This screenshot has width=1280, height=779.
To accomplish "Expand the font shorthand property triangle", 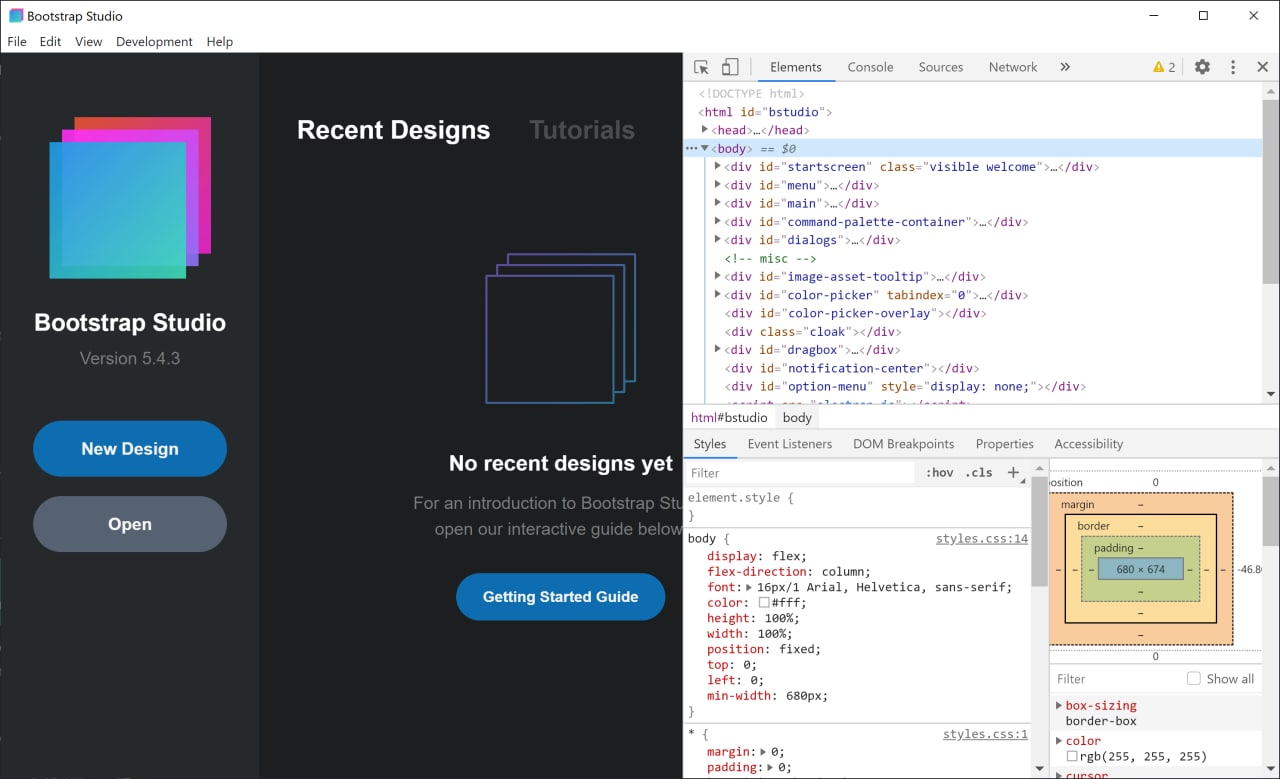I will click(x=750, y=587).
